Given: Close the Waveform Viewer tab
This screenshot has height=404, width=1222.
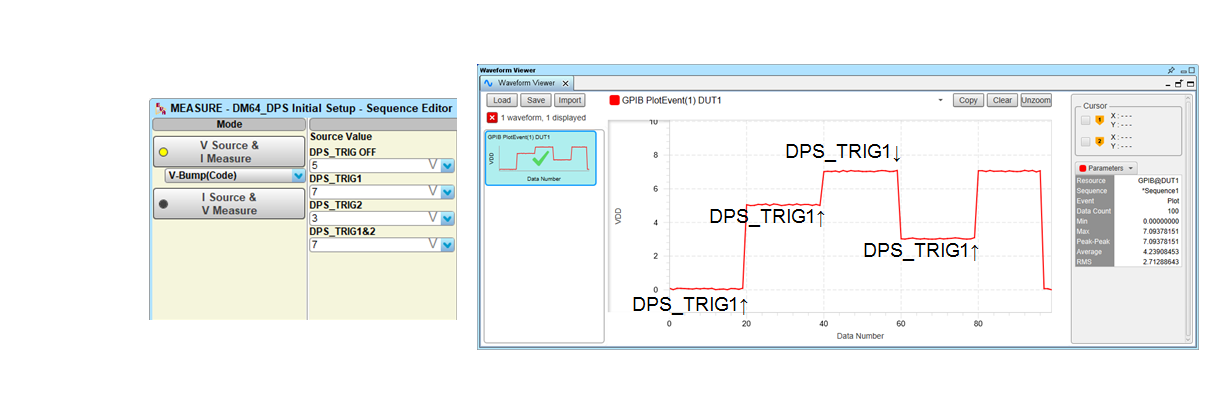Looking at the screenshot, I should click(x=565, y=84).
